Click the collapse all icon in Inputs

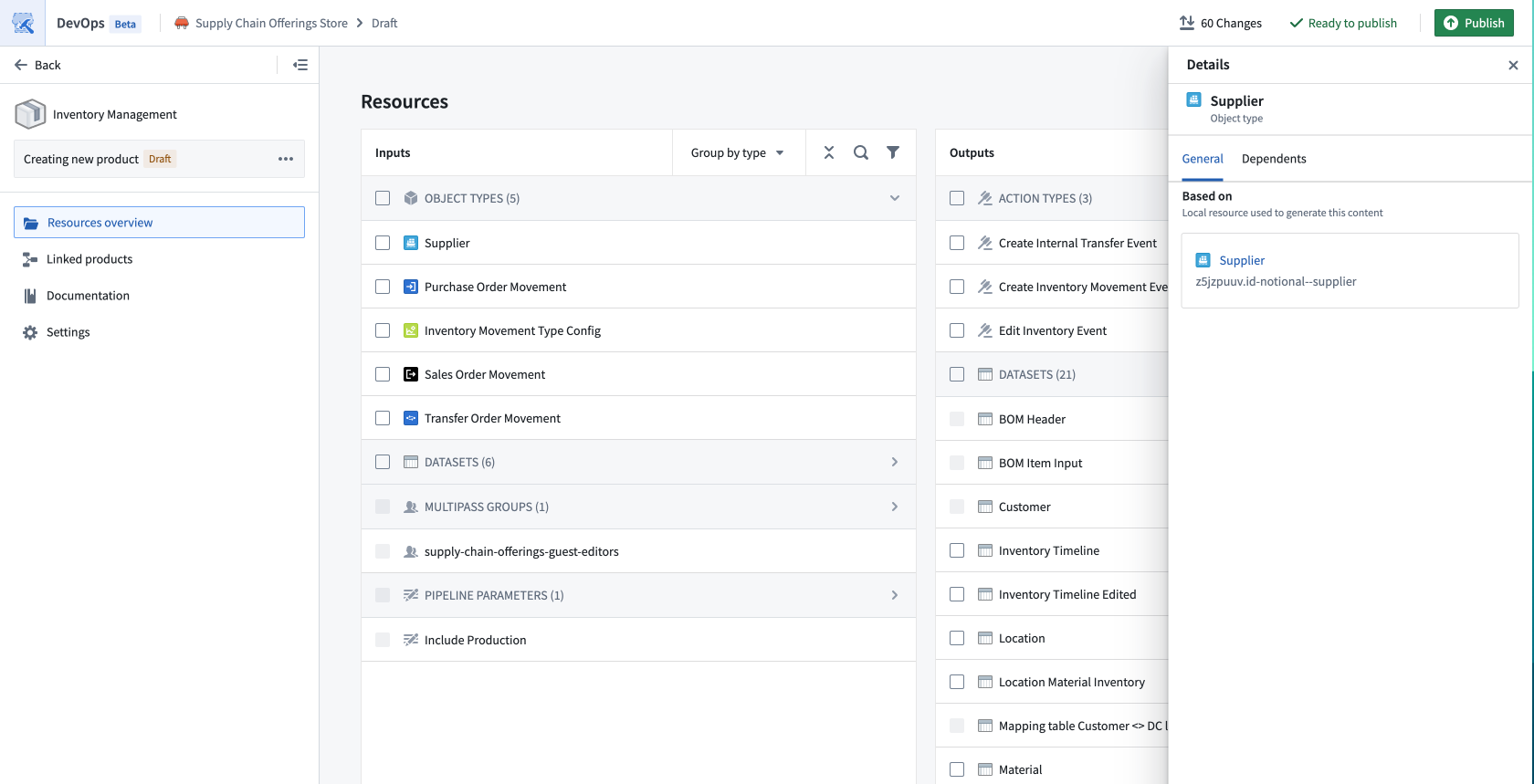coord(829,152)
